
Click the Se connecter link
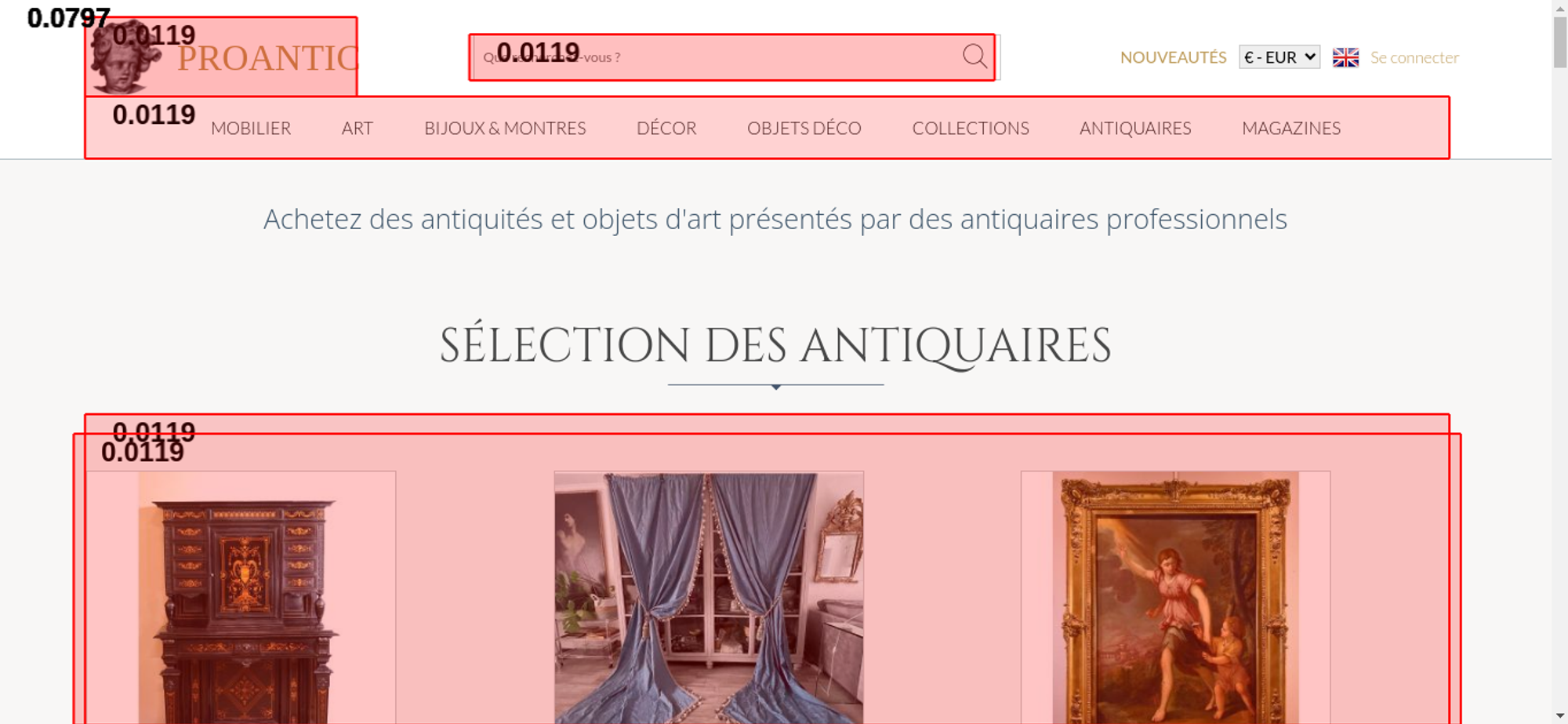click(x=1414, y=57)
